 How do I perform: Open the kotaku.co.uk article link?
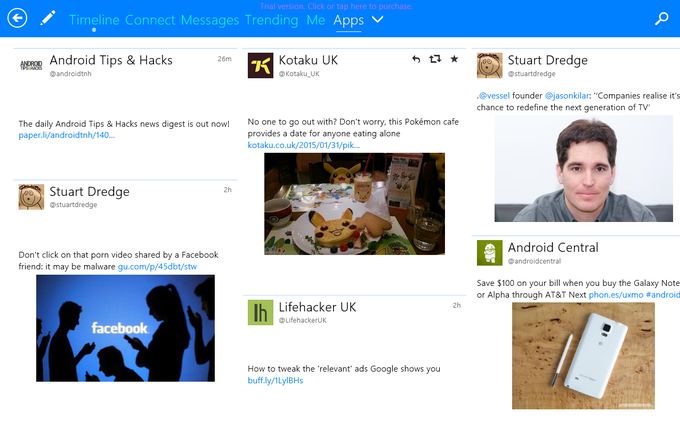(x=304, y=145)
